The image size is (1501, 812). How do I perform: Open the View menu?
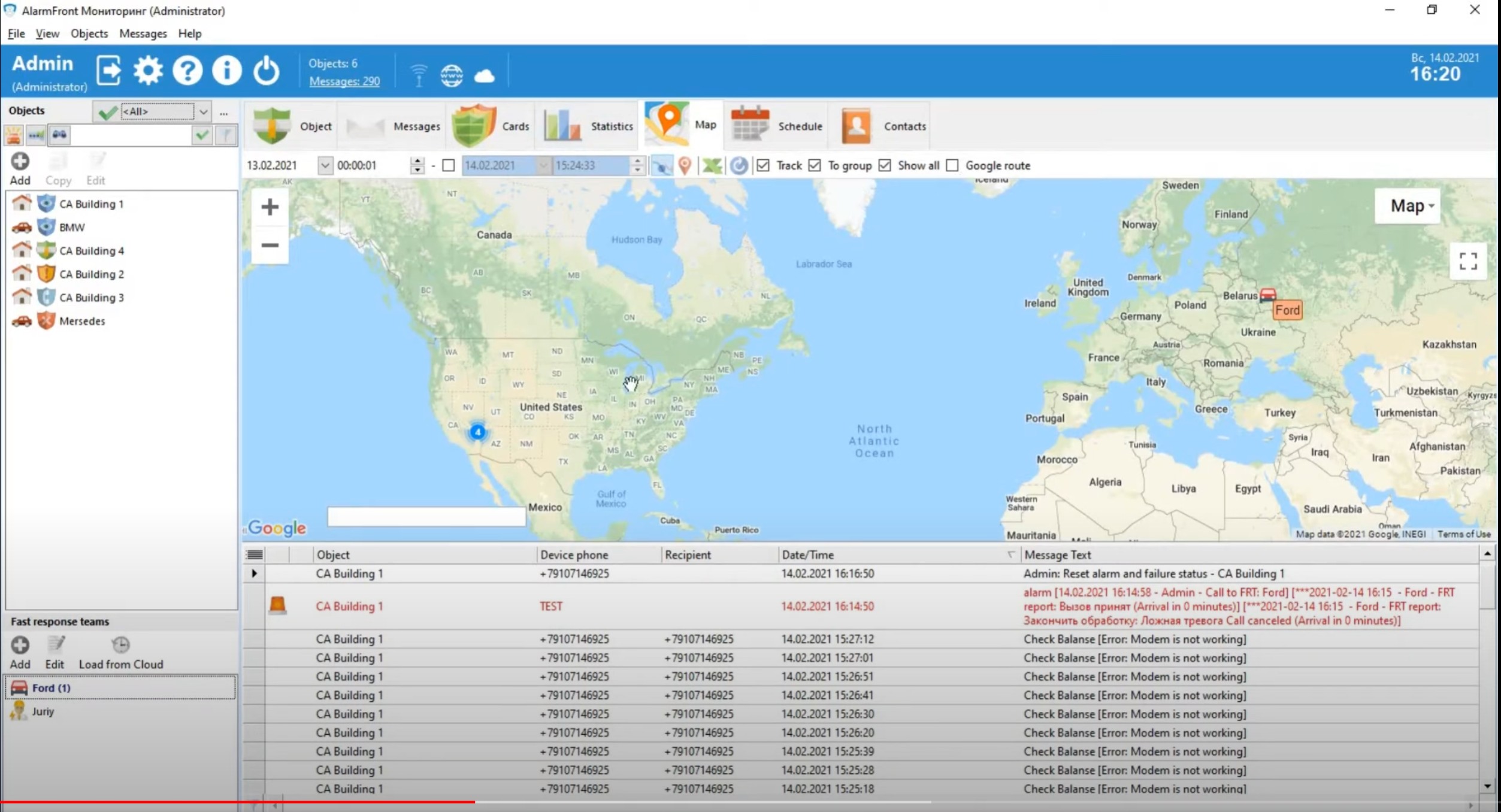click(47, 34)
